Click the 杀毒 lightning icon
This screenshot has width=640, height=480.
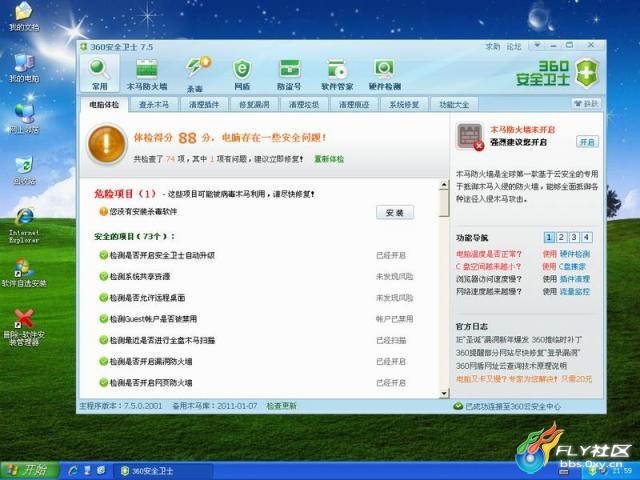(x=196, y=73)
